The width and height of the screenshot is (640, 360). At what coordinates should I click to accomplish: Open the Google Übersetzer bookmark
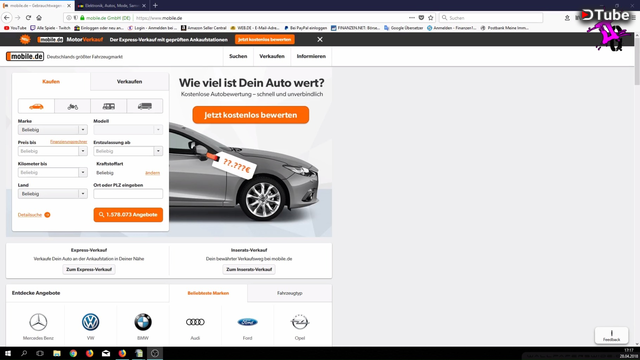point(403,28)
